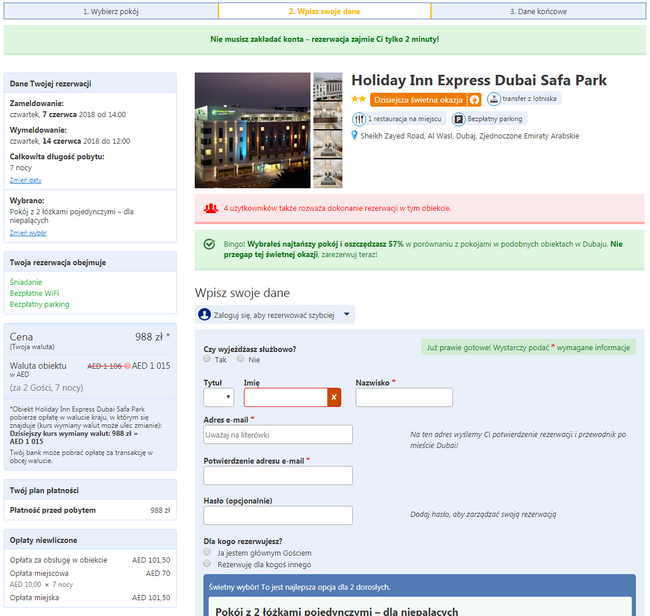This screenshot has height=616, width=650.
Task: Click the red users group icon
Action: (x=211, y=208)
